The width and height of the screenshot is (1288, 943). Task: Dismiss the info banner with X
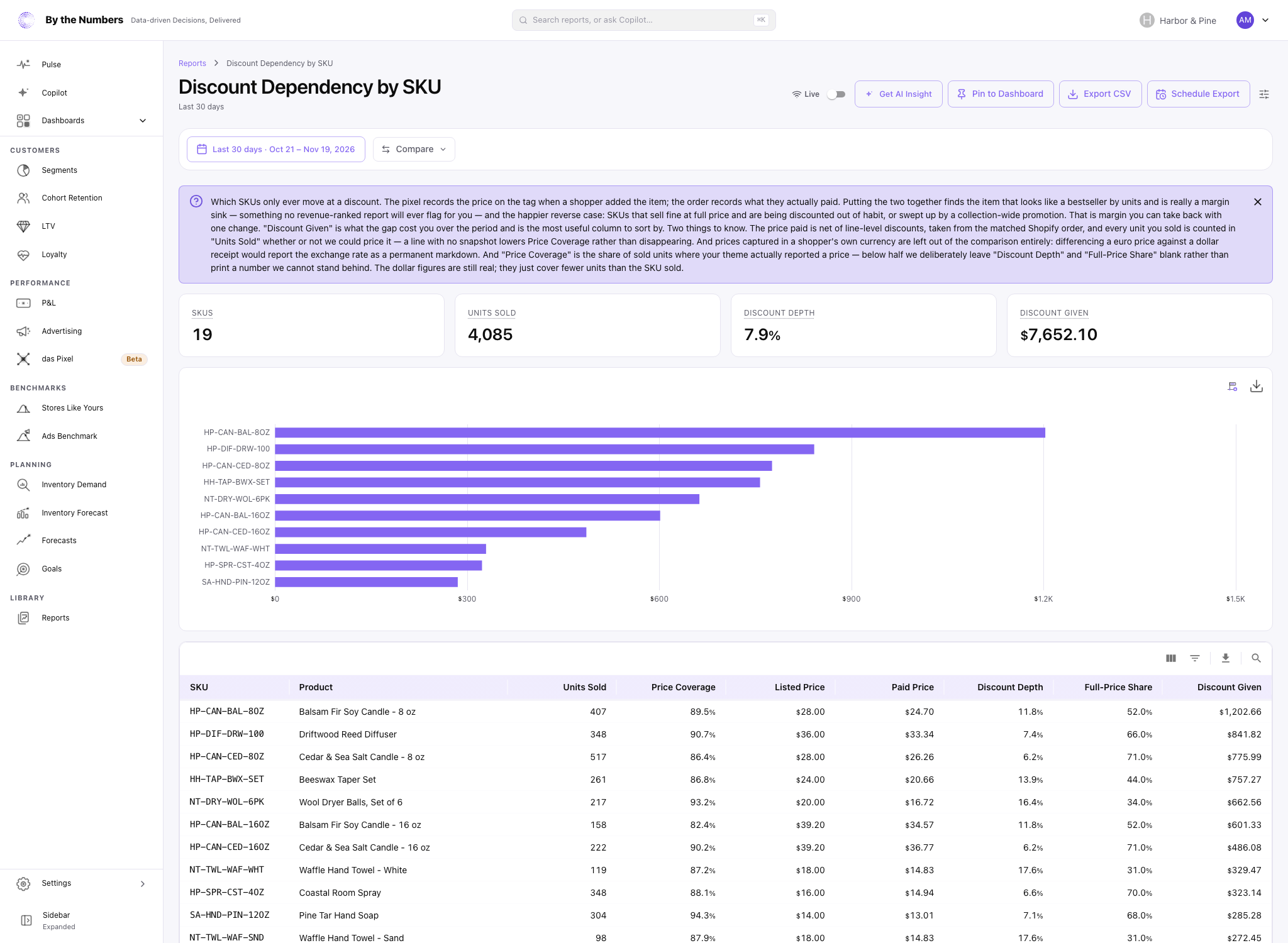[1258, 202]
